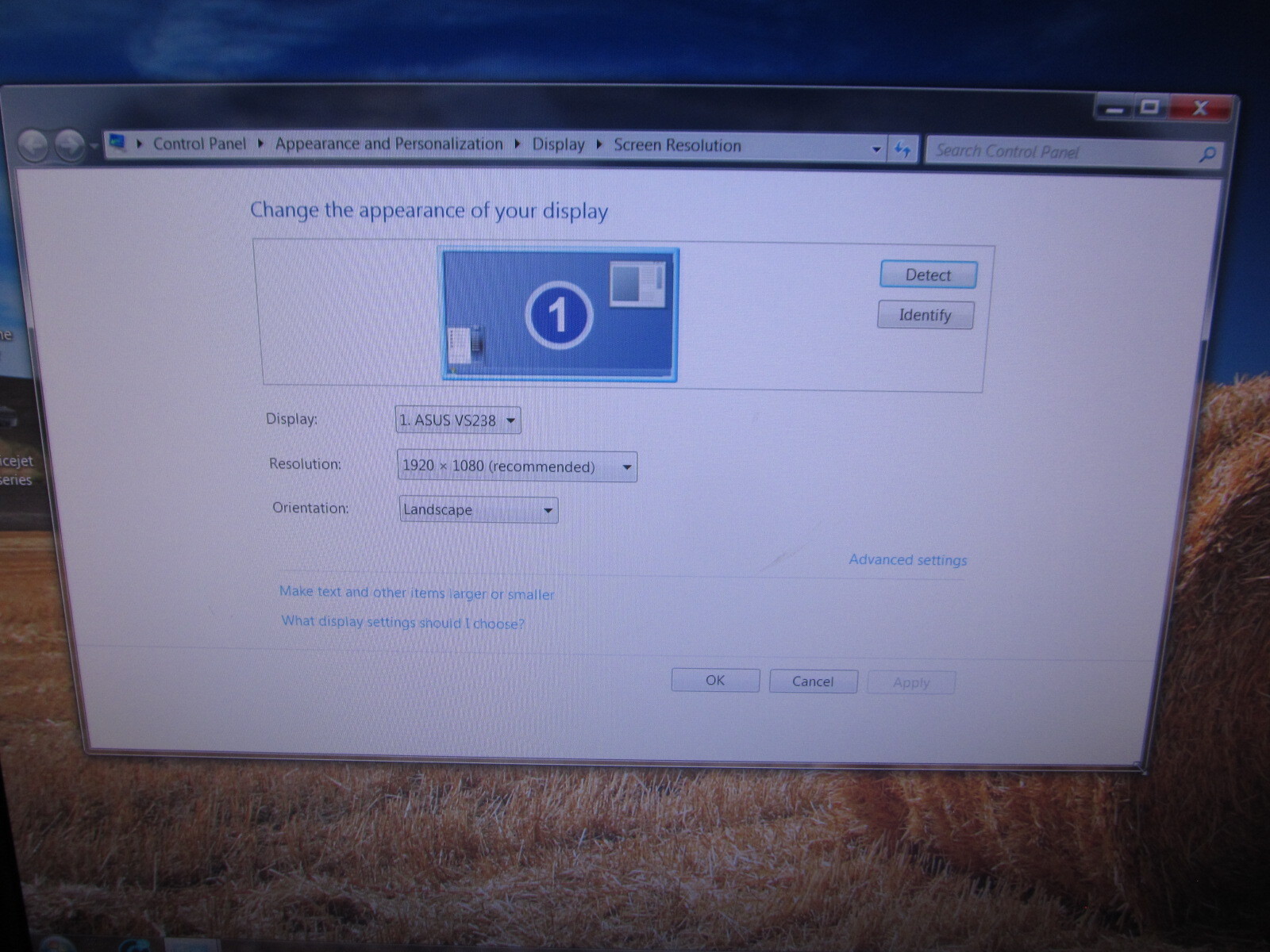Select Screen Resolution in the breadcrumb

(x=677, y=146)
